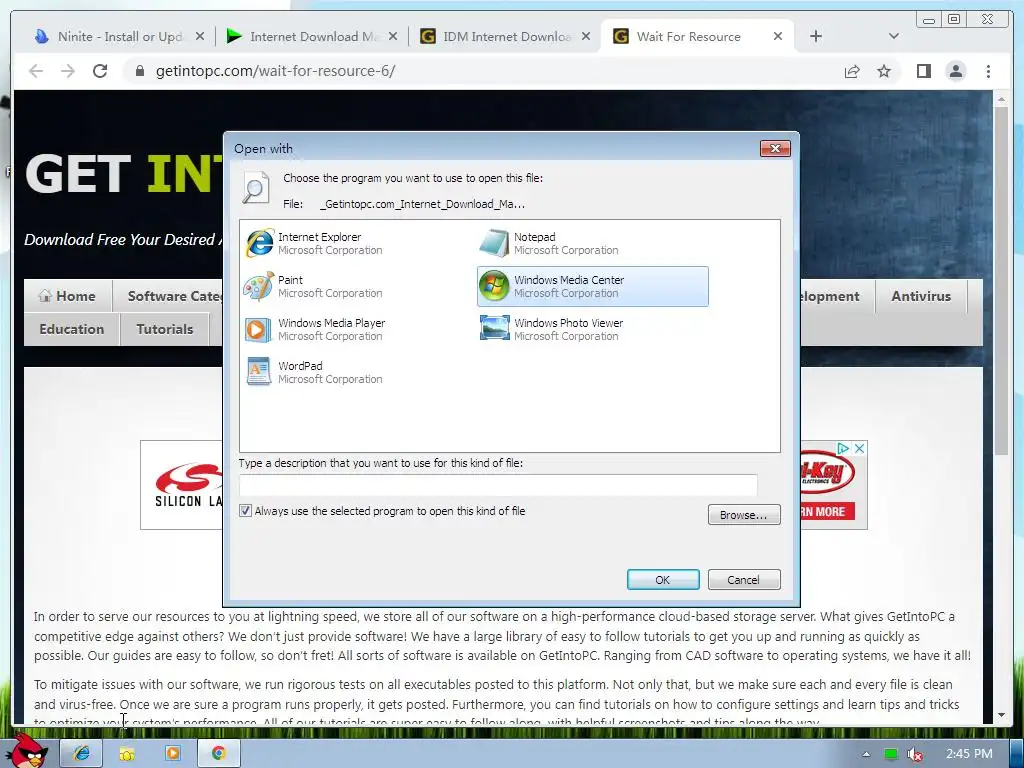The height and width of the screenshot is (768, 1024).
Task: Open a new browser tab
Action: [x=816, y=37]
